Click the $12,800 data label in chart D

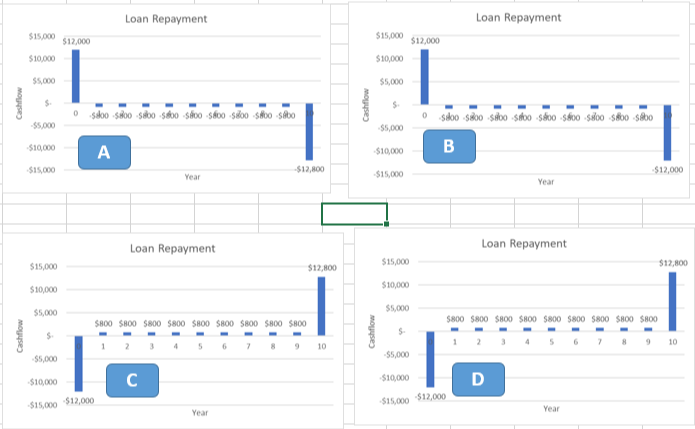[673, 263]
